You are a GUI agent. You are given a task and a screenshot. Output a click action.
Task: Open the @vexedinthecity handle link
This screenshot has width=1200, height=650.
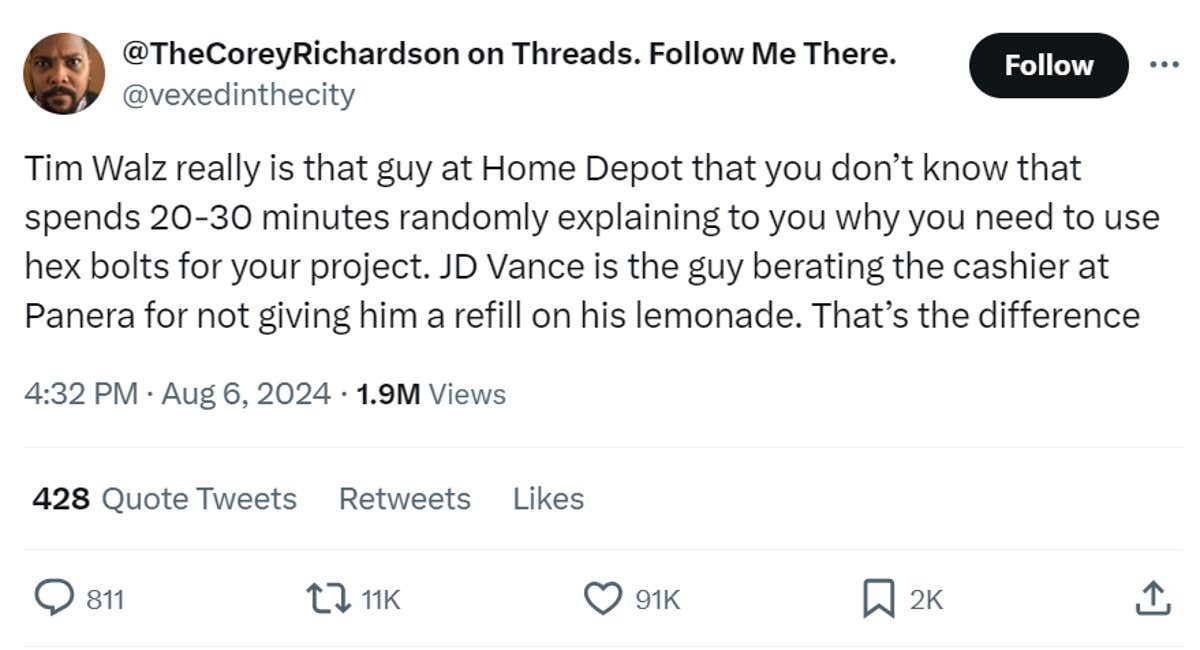click(x=238, y=95)
